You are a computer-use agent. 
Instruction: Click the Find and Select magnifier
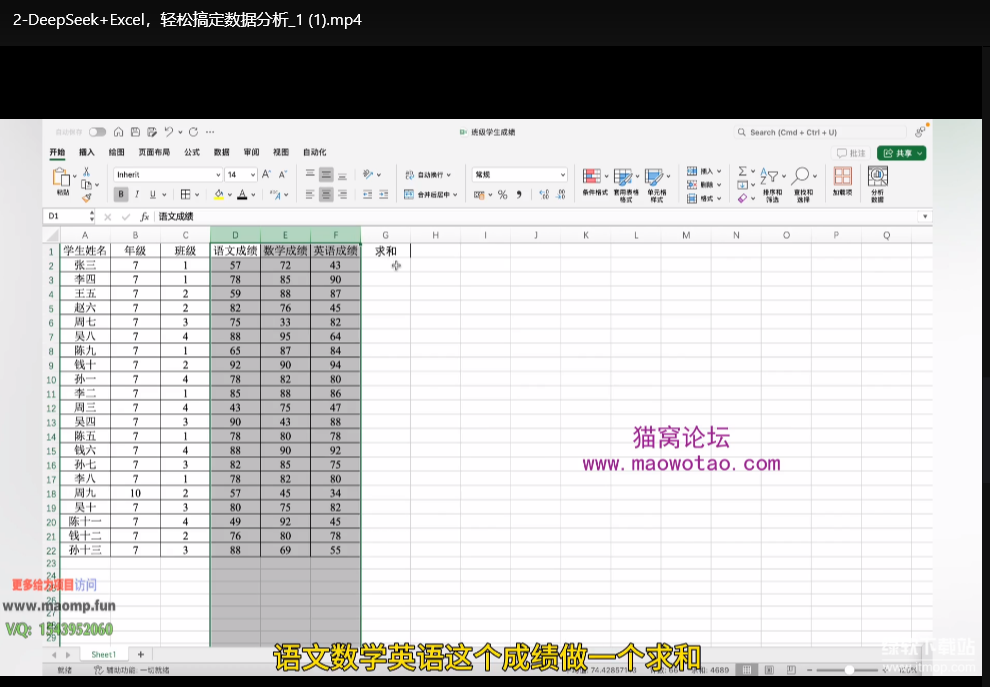pyautogui.click(x=802, y=177)
